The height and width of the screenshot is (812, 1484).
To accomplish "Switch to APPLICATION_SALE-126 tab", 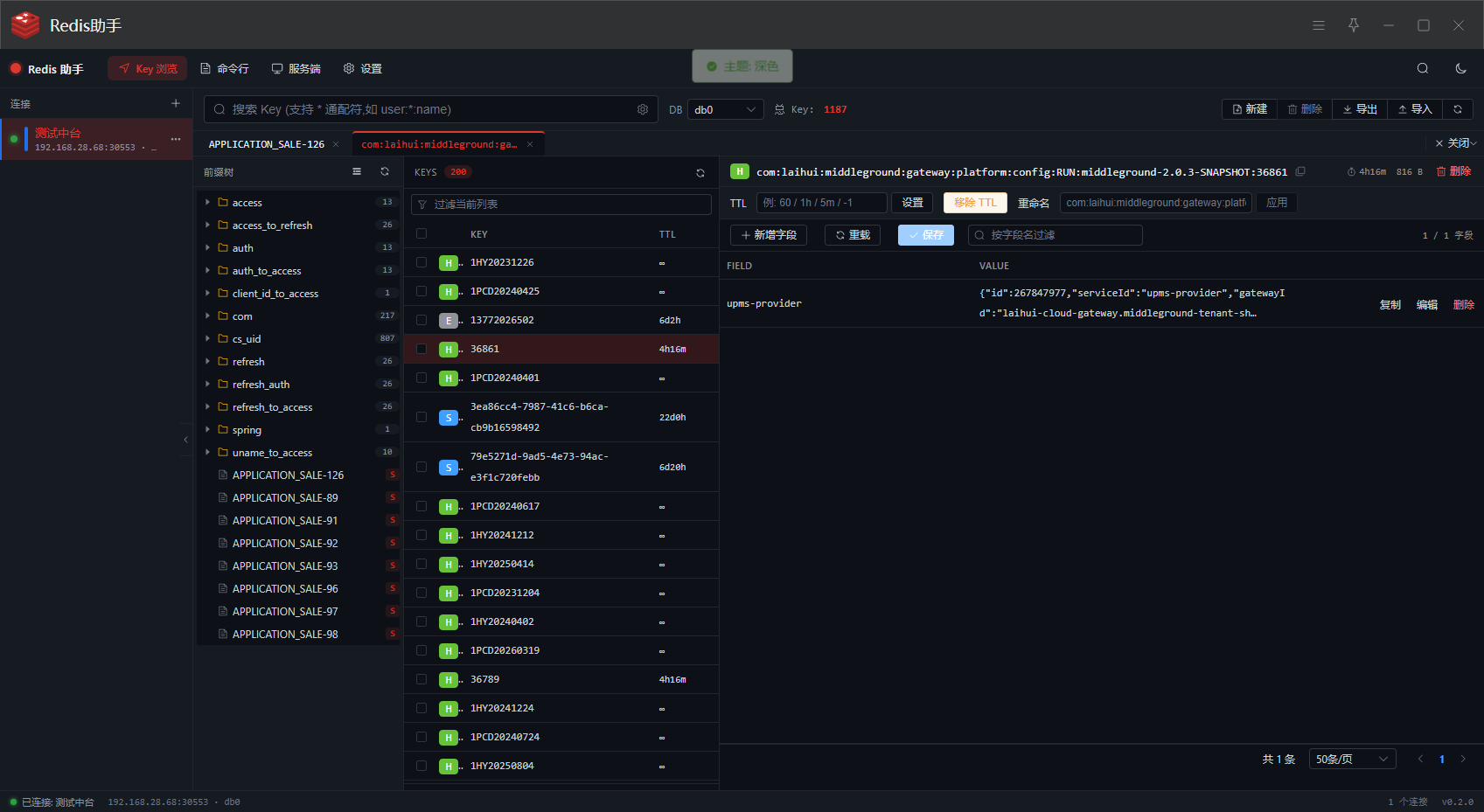I will 267,144.
